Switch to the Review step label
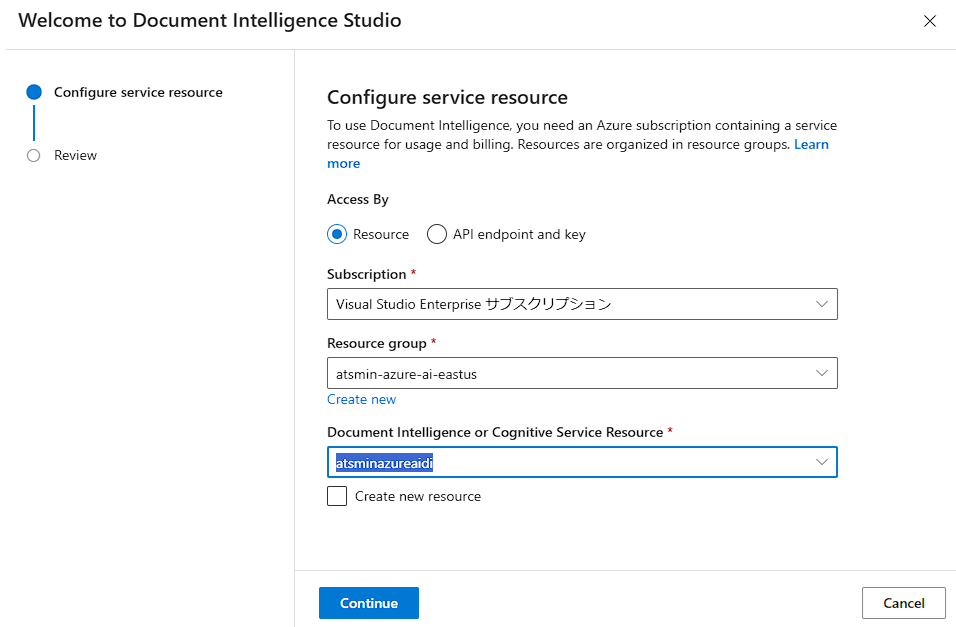This screenshot has height=627, width=956. pos(76,155)
